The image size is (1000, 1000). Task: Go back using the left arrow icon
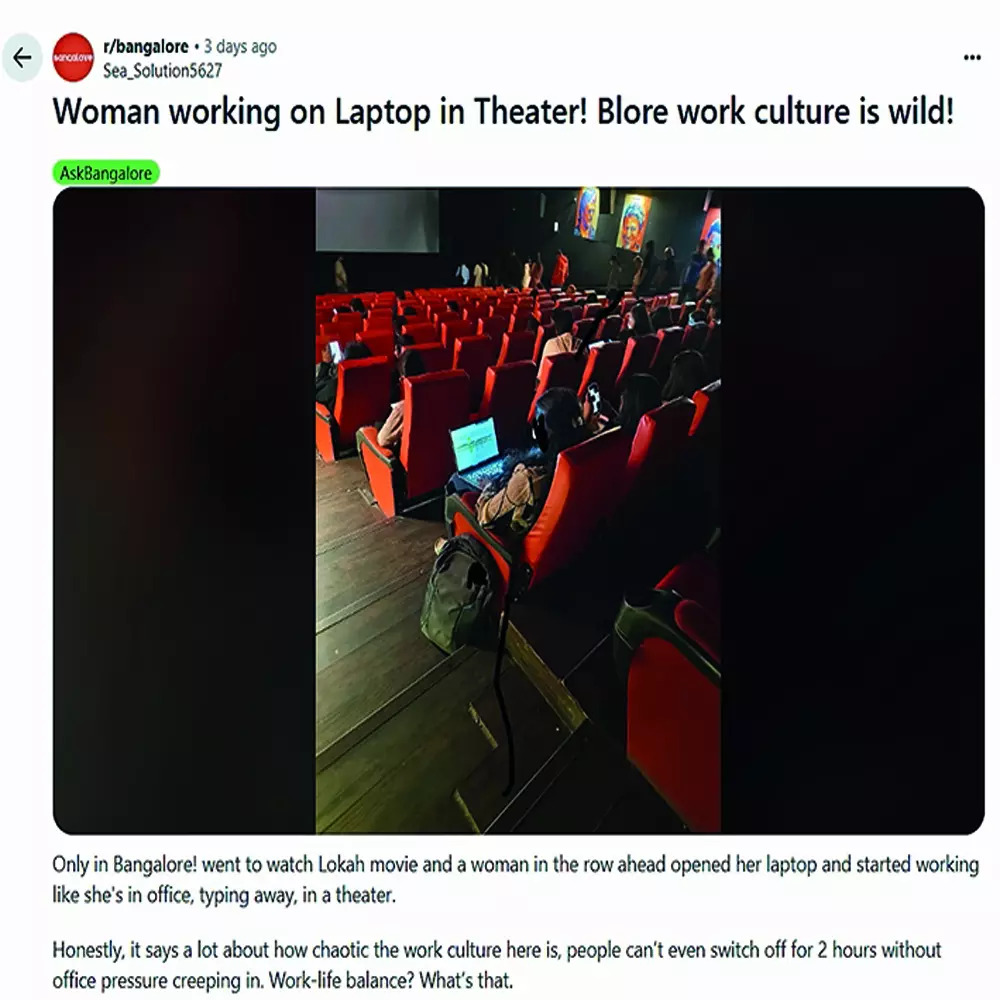click(22, 58)
